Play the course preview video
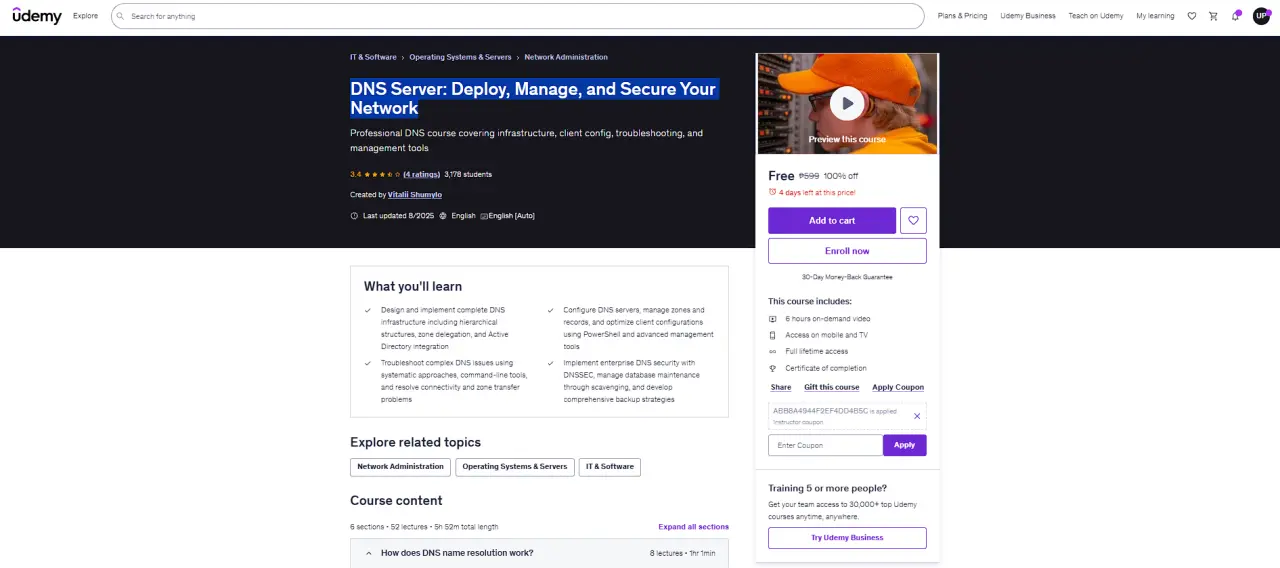 point(847,103)
